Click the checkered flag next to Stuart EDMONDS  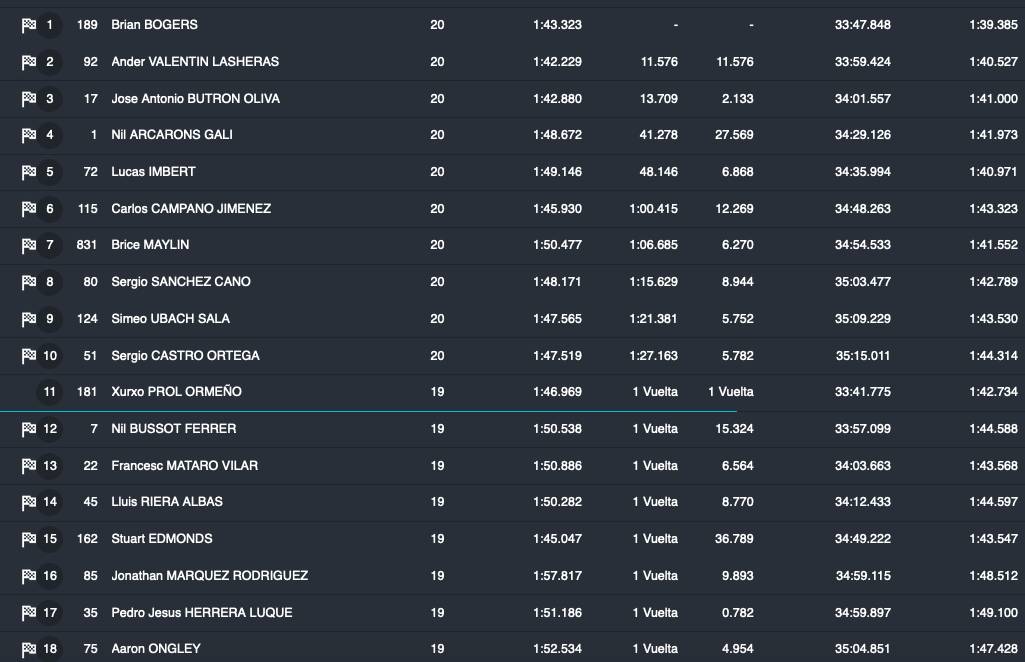coord(28,539)
